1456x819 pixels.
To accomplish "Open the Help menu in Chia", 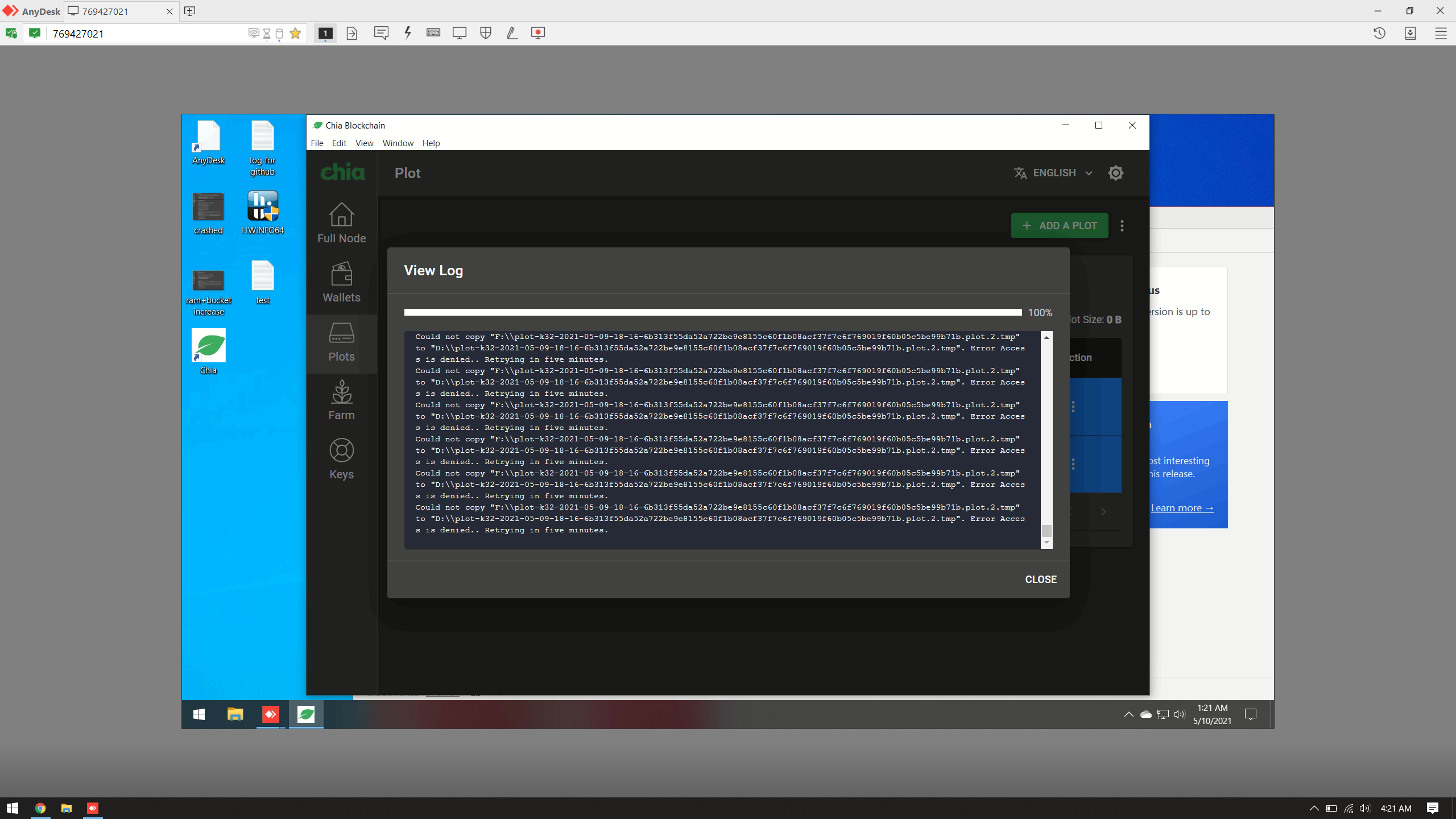I will coord(431,143).
